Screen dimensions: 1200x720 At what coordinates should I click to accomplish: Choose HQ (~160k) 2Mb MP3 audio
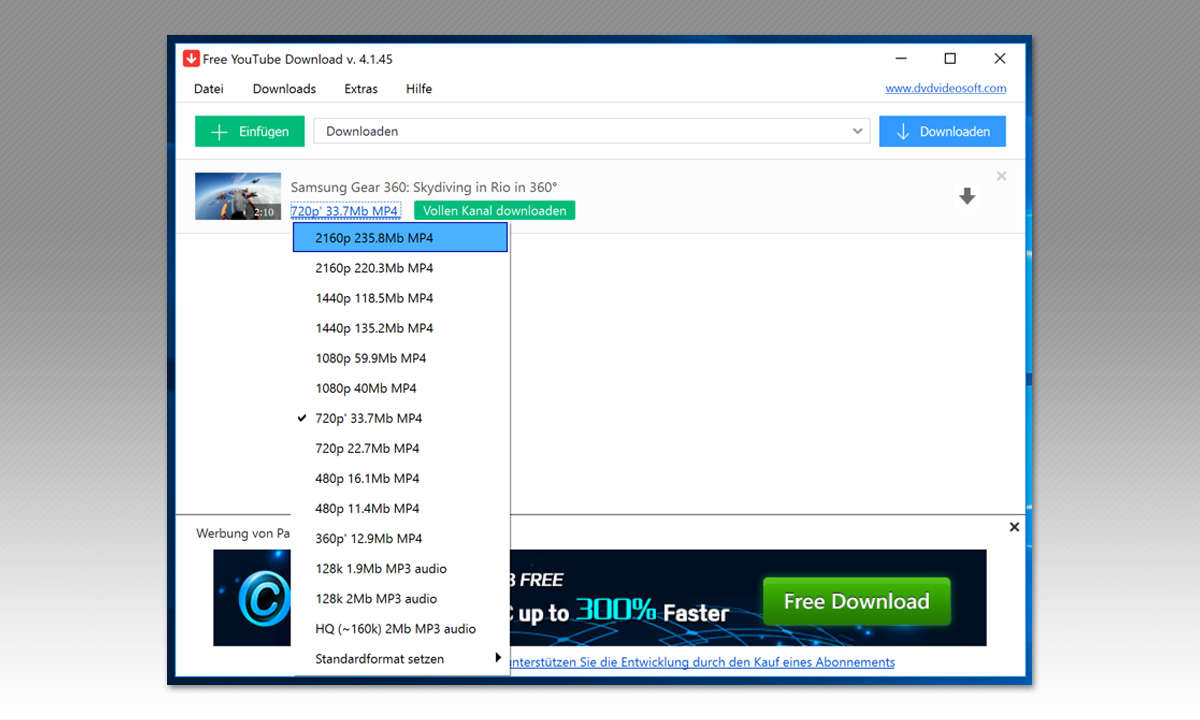[x=401, y=628]
